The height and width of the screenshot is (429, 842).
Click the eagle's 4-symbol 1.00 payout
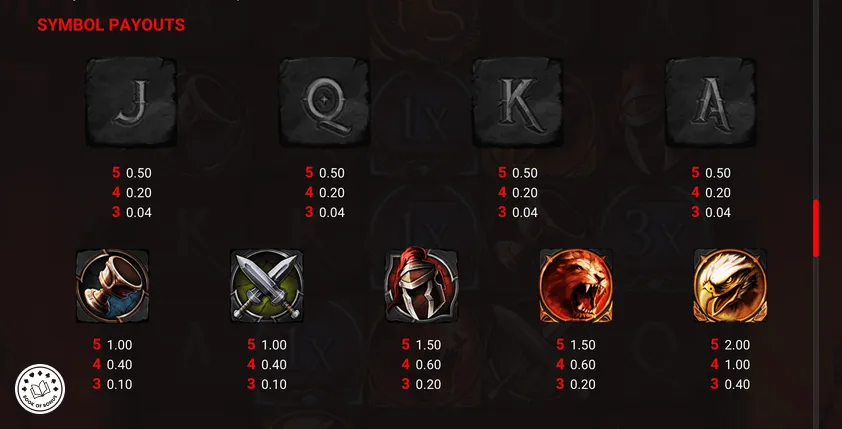(x=738, y=365)
